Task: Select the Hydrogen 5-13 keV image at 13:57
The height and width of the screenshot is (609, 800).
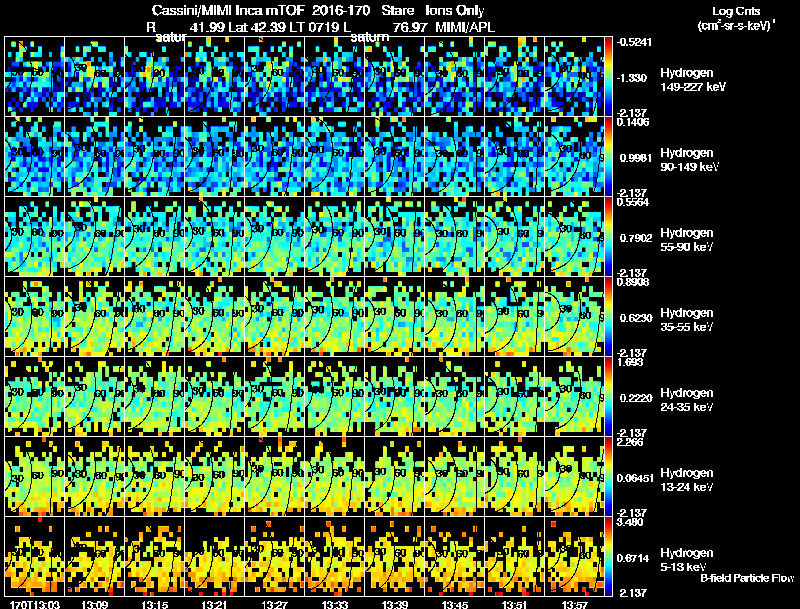Action: coord(574,556)
